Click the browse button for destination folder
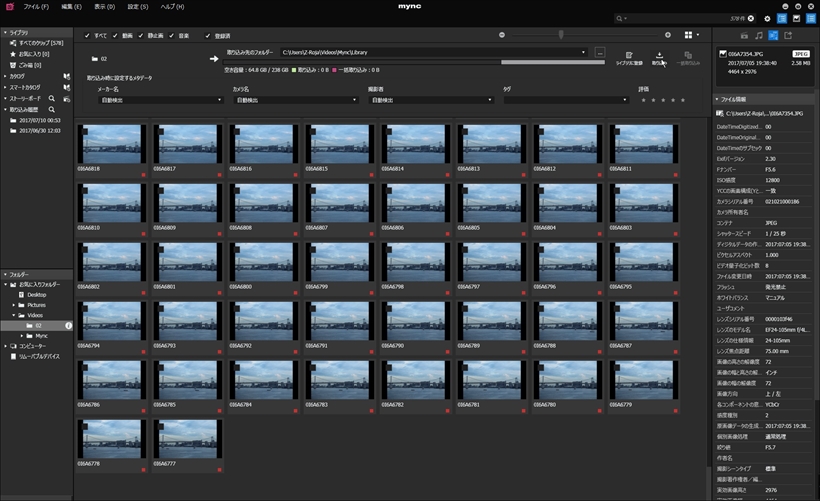Screen dimensions: 820x501 600,52
